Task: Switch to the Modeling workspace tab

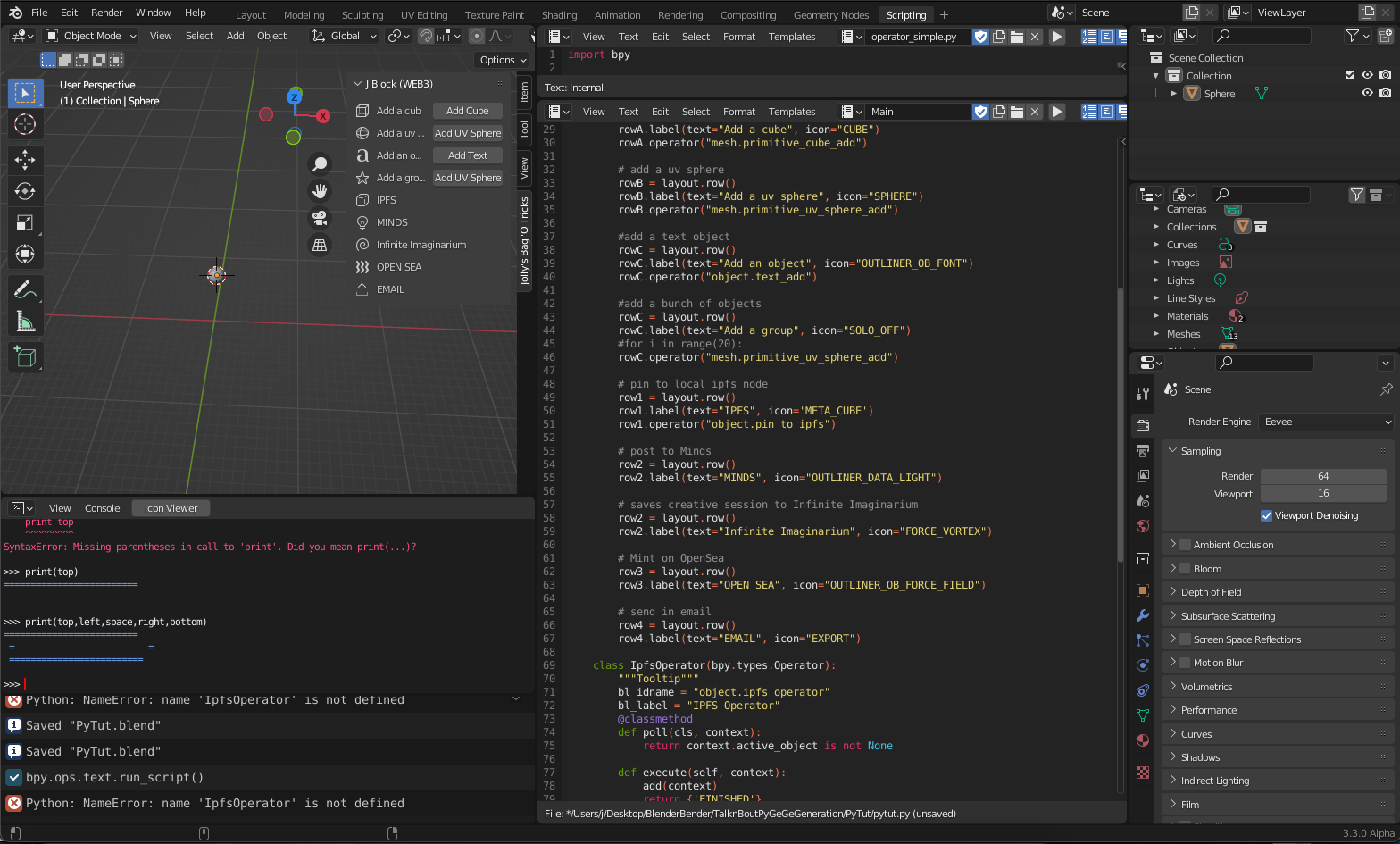Action: pyautogui.click(x=304, y=15)
